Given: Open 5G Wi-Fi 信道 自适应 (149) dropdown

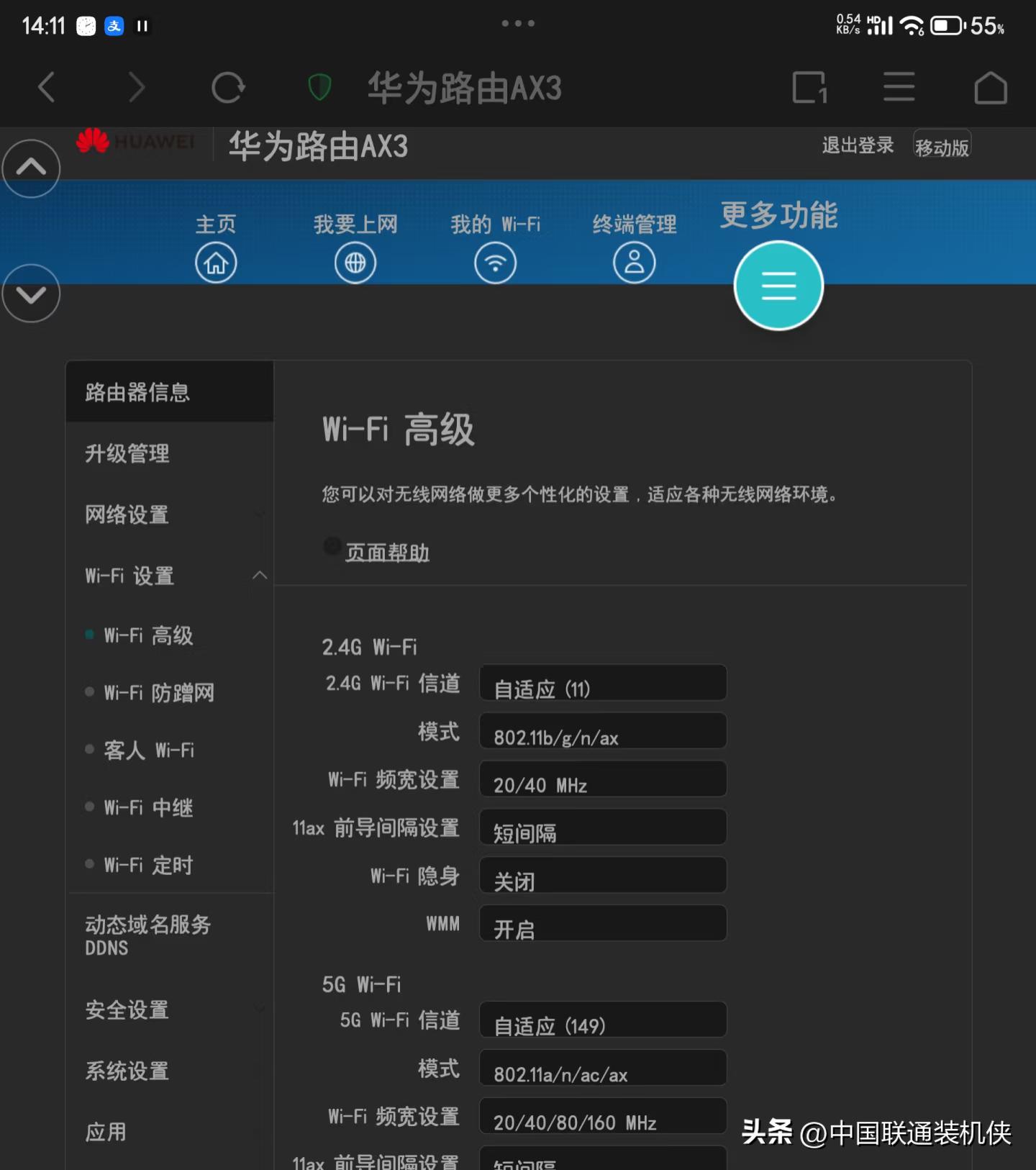Looking at the screenshot, I should pos(603,1020).
